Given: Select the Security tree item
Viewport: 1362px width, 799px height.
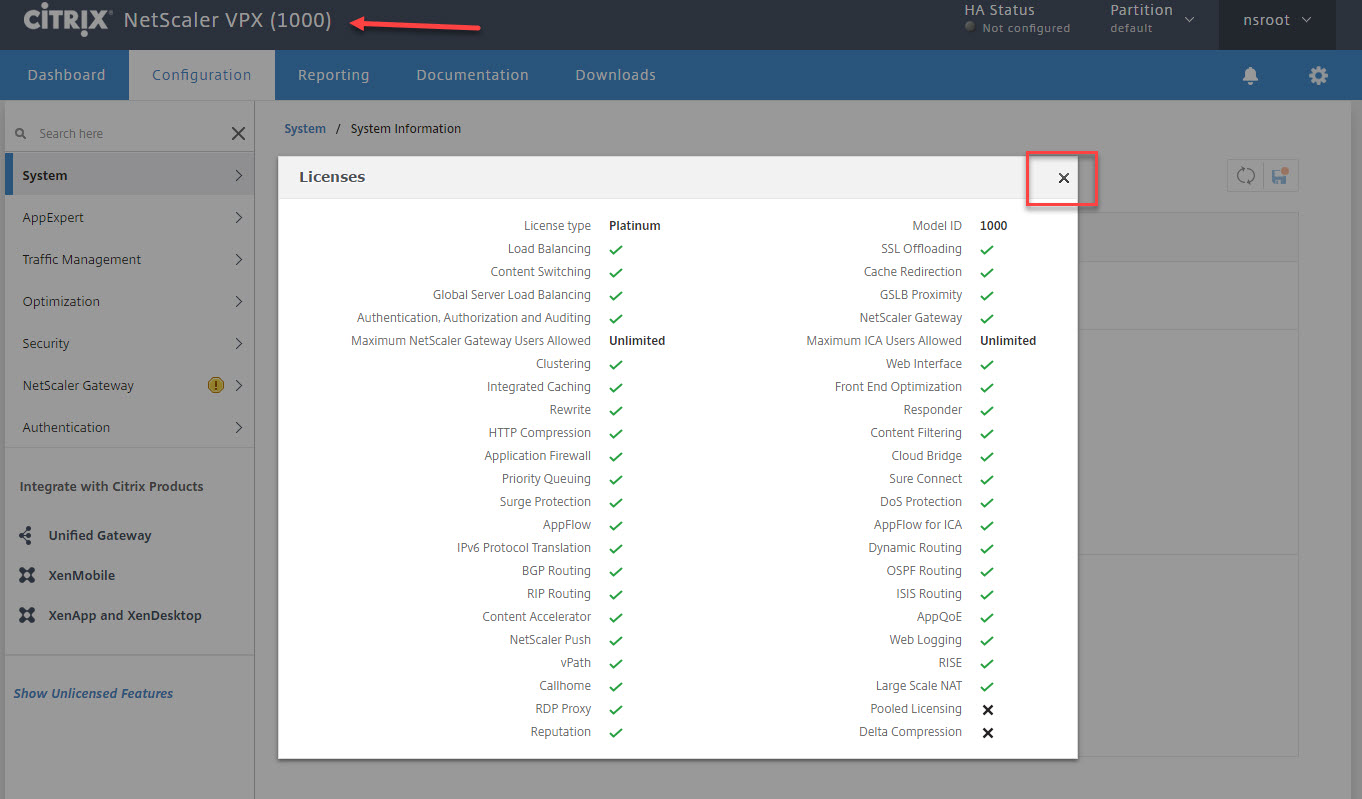Looking at the screenshot, I should [x=129, y=343].
